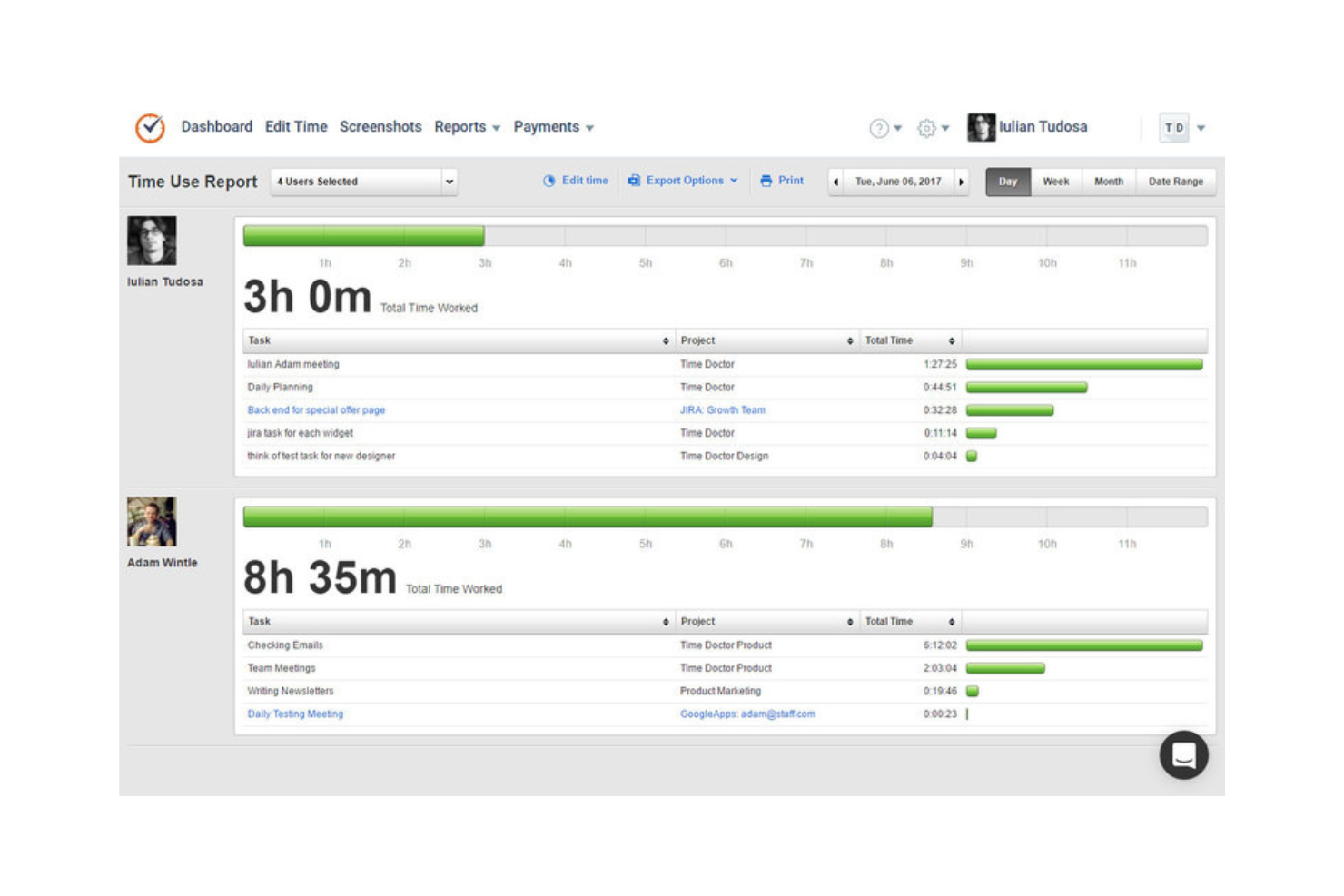Click the 1:27:25 total time value
Screen dimensions: 1344x896
(x=940, y=364)
